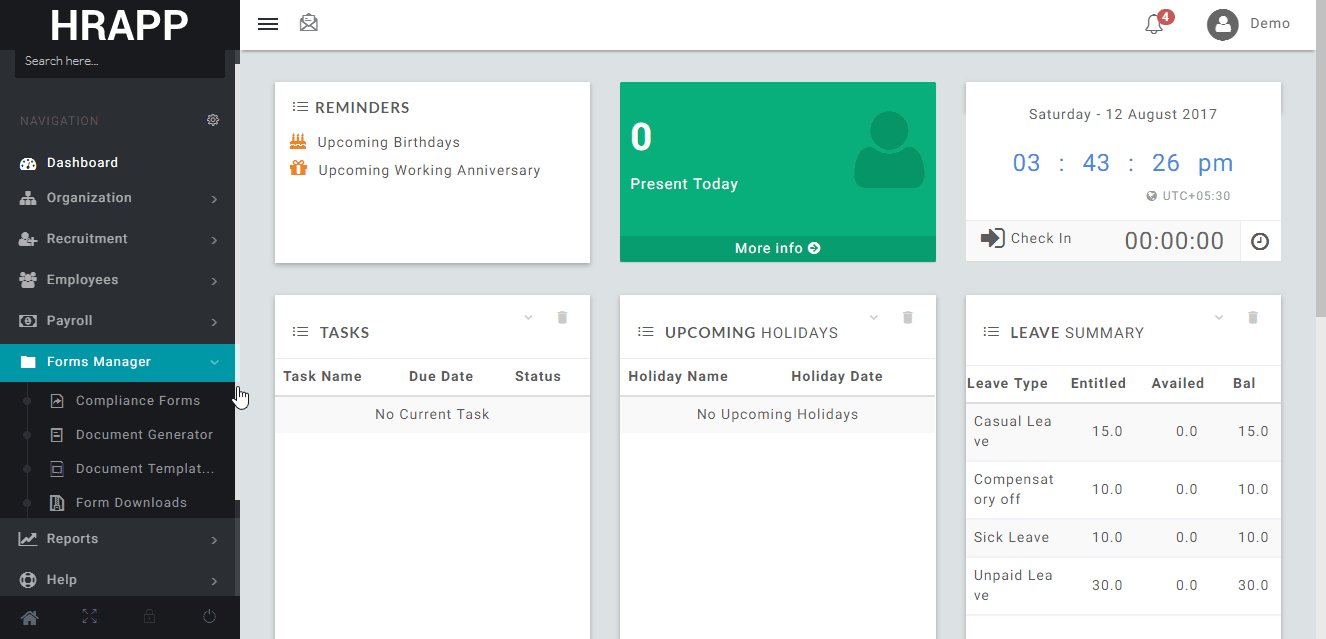This screenshot has height=639, width=1326.
Task: Open the mail envelope icon
Action: [x=309, y=23]
